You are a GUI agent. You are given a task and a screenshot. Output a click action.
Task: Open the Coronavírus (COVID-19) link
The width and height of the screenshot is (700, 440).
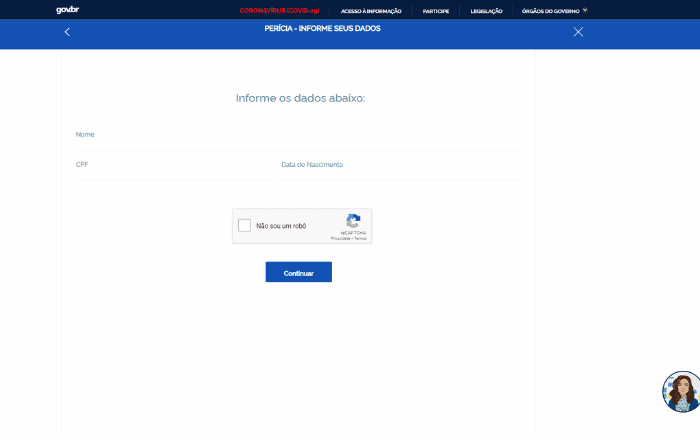(x=279, y=10)
